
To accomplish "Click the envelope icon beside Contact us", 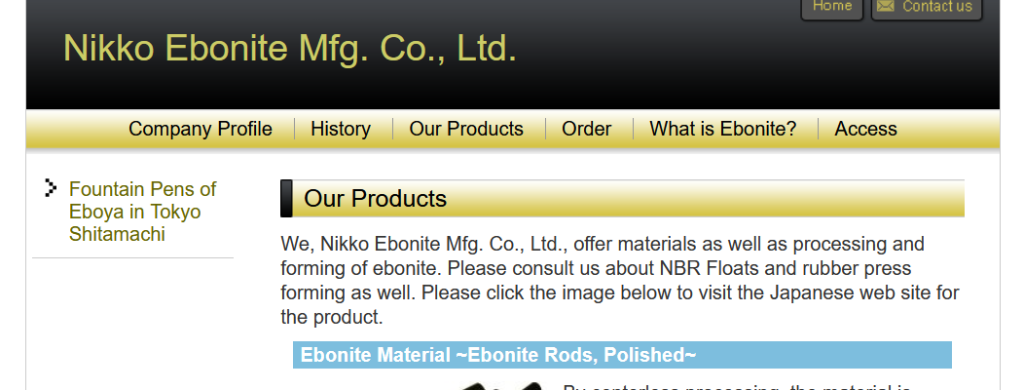I will (886, 6).
